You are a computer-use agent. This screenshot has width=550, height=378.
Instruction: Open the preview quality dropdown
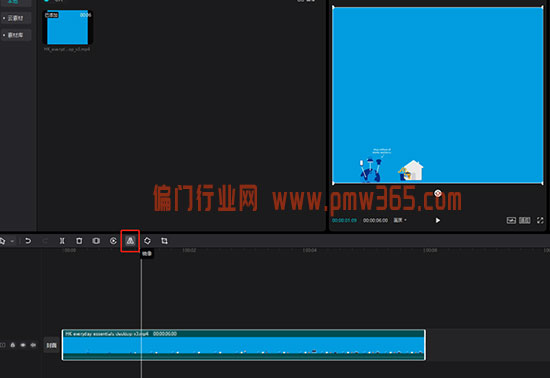point(400,220)
